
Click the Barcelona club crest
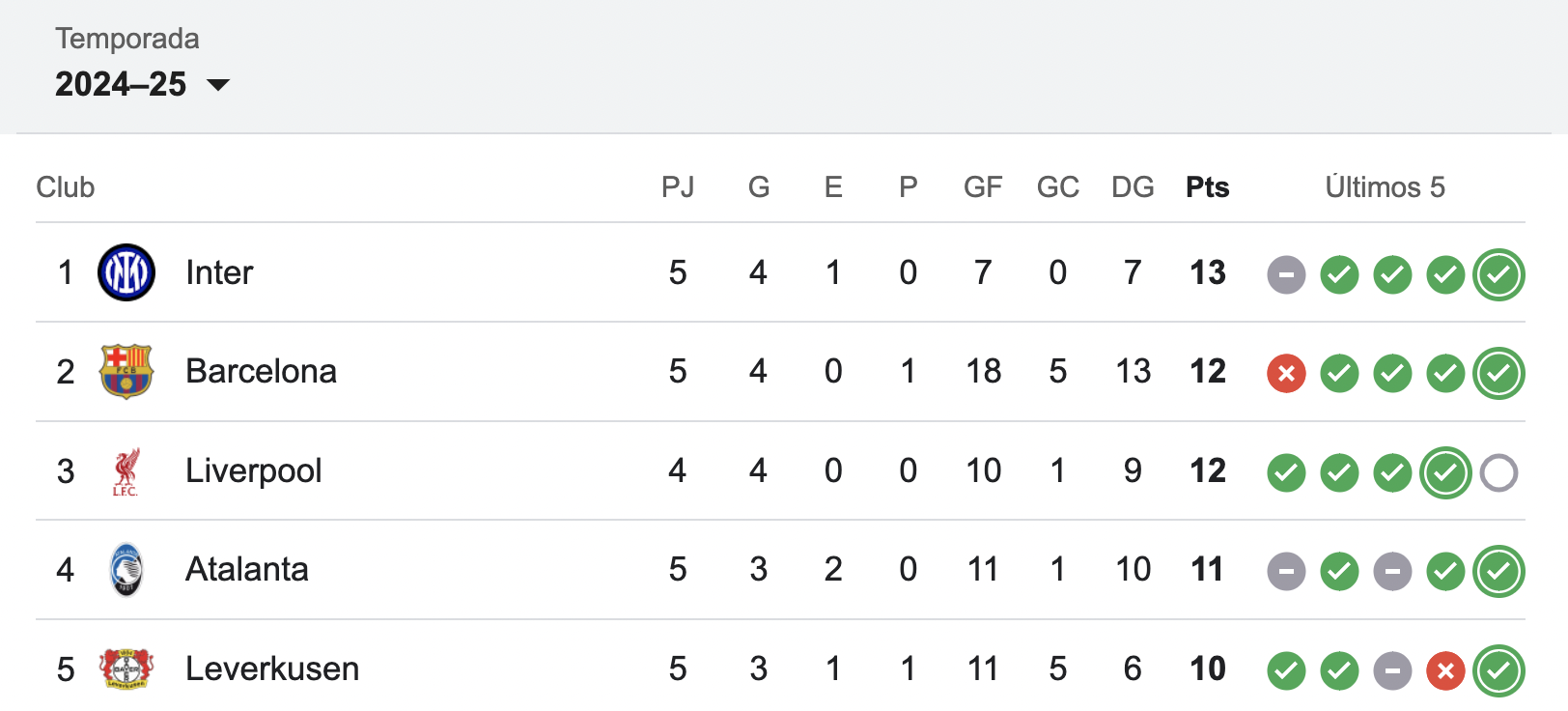pos(126,371)
